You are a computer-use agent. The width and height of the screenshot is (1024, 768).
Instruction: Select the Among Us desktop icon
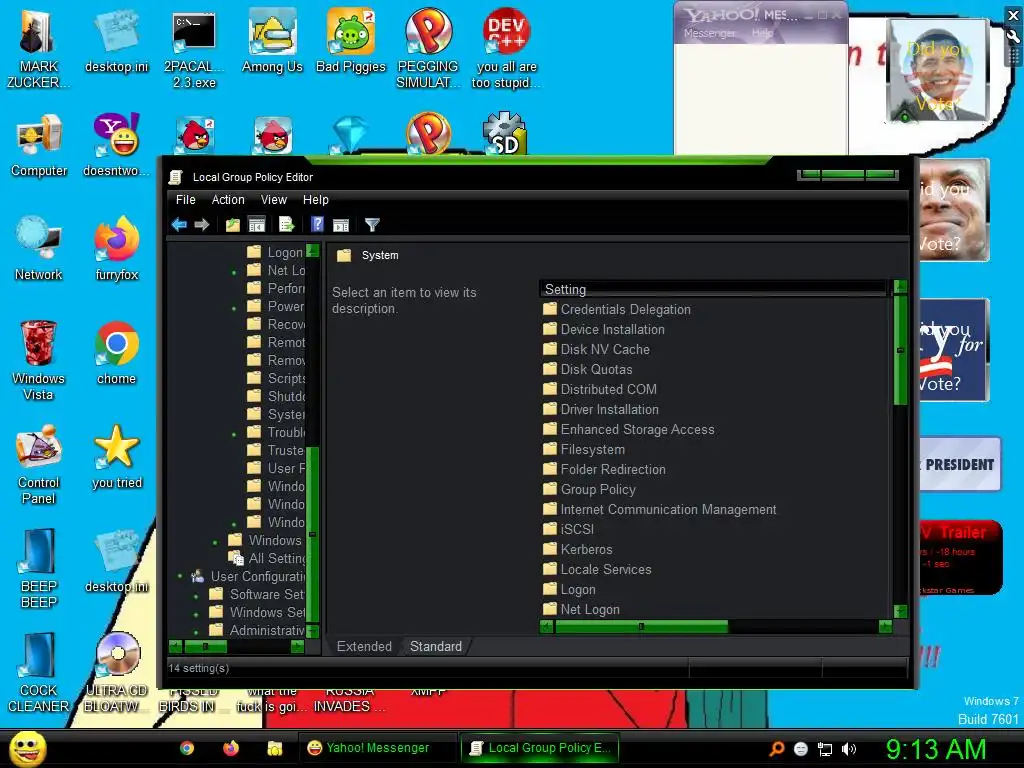pos(272,40)
